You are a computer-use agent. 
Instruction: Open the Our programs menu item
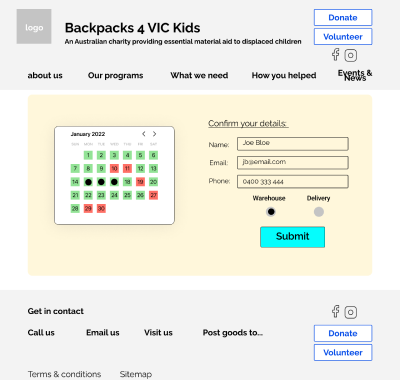(115, 76)
